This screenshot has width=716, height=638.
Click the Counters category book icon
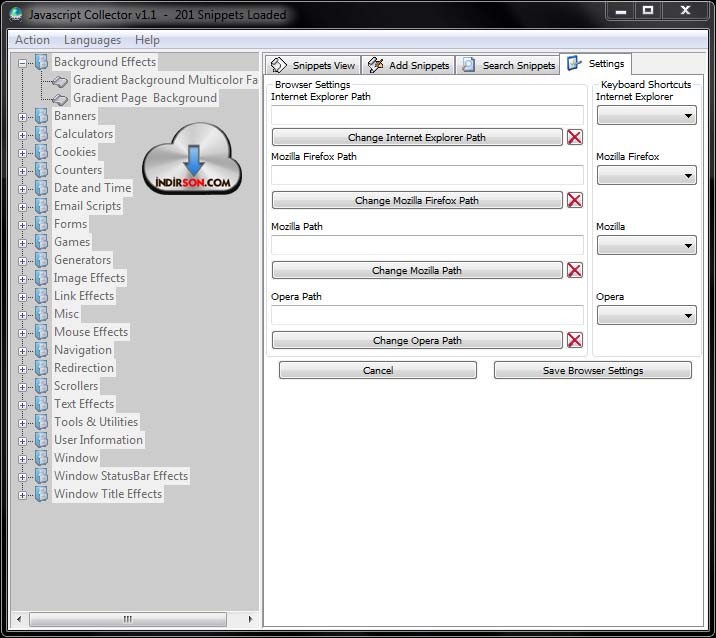pos(41,170)
